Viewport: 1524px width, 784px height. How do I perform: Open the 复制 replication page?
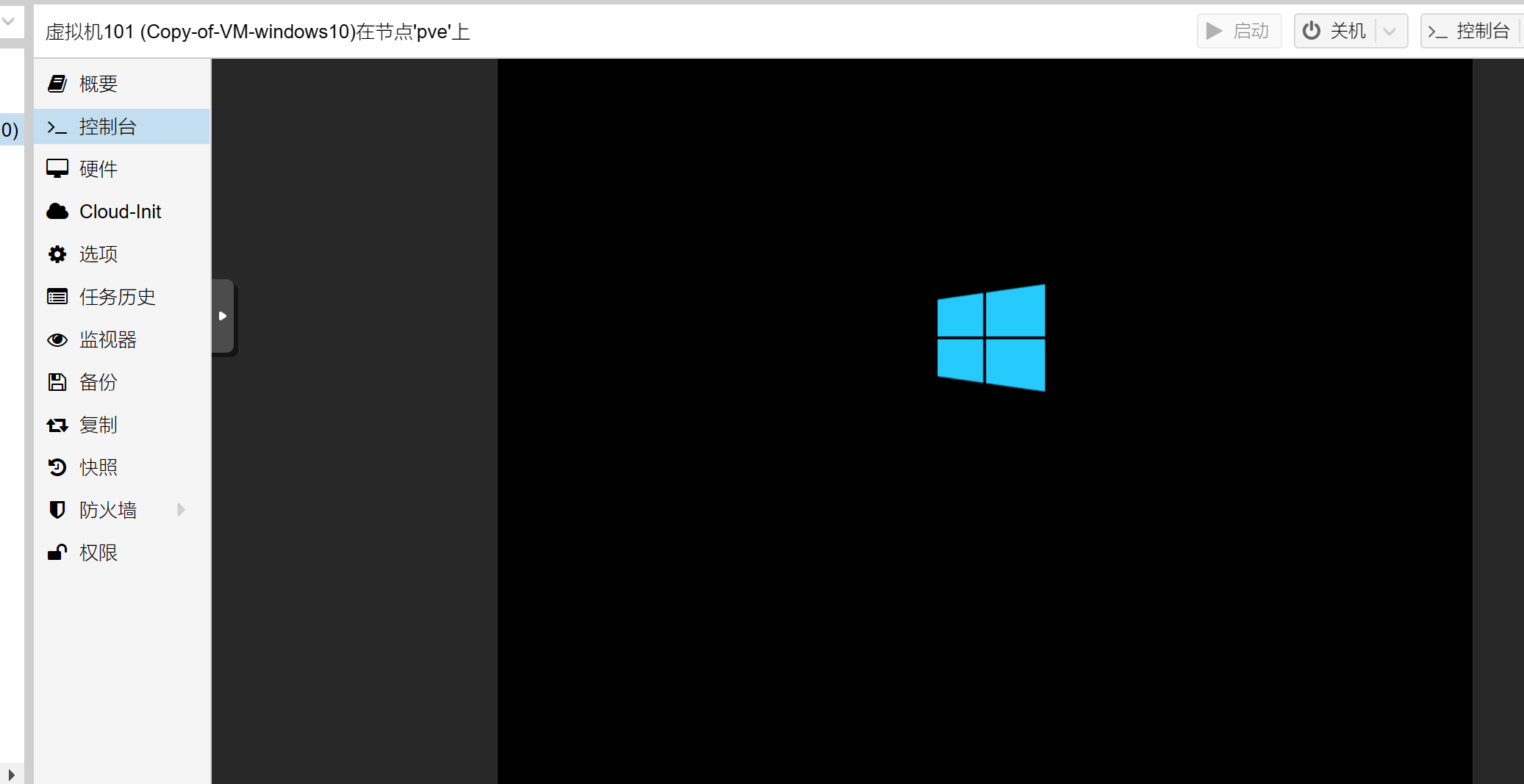tap(122, 425)
